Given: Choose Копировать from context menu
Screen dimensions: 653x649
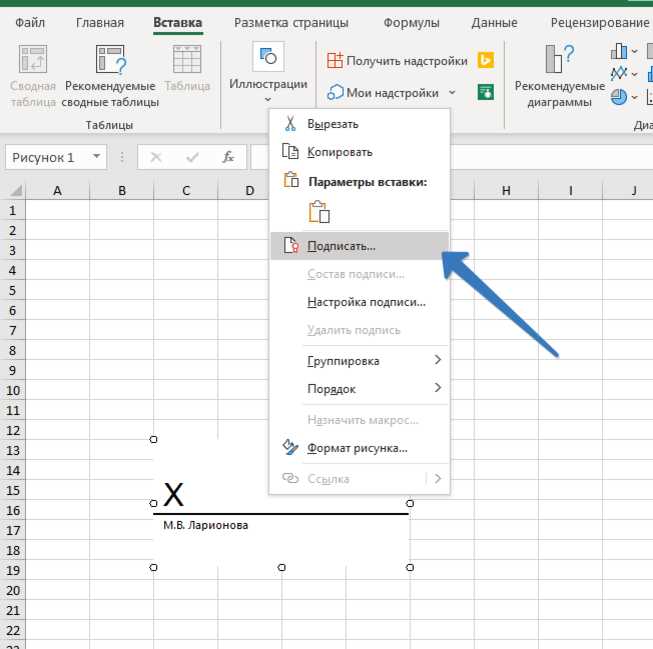Looking at the screenshot, I should click(359, 152).
